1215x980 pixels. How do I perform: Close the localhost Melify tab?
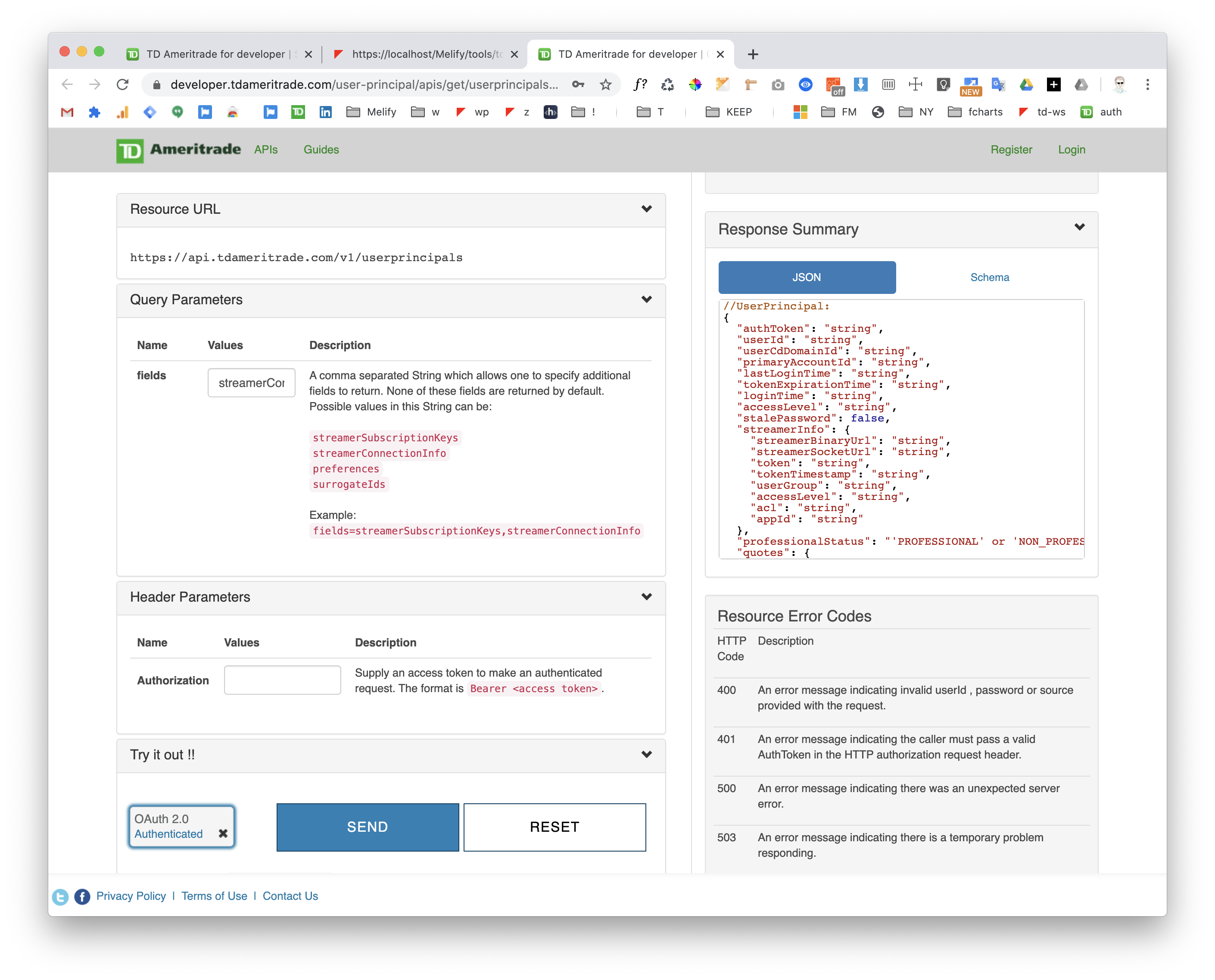coord(514,54)
